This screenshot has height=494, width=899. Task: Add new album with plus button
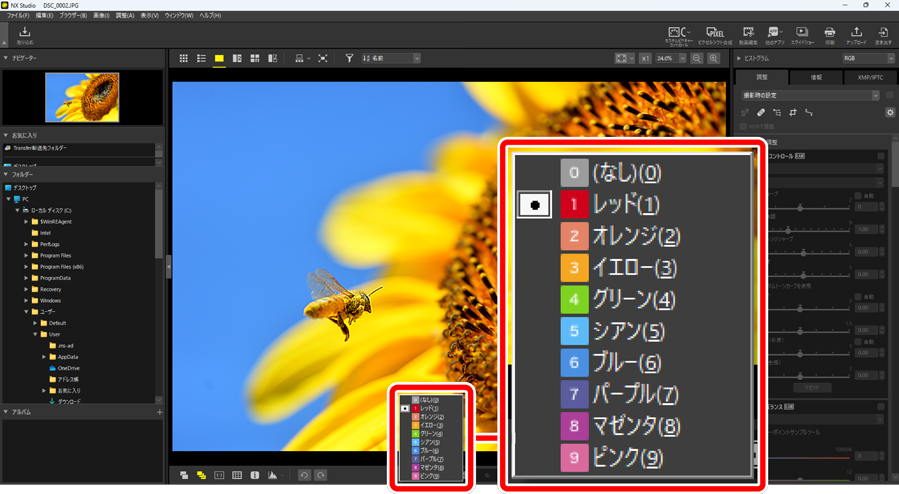tap(159, 412)
